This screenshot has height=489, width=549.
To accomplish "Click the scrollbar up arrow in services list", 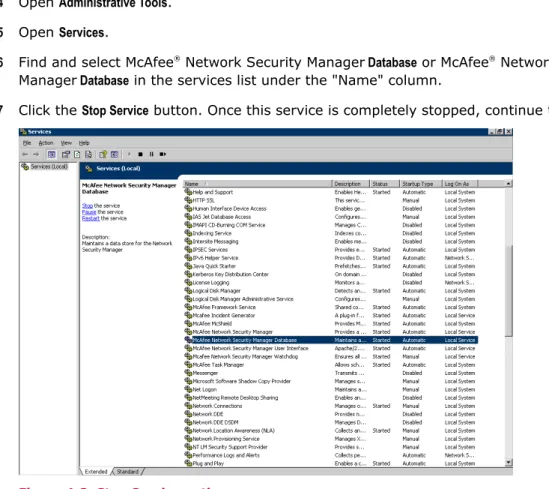I will point(508,184).
